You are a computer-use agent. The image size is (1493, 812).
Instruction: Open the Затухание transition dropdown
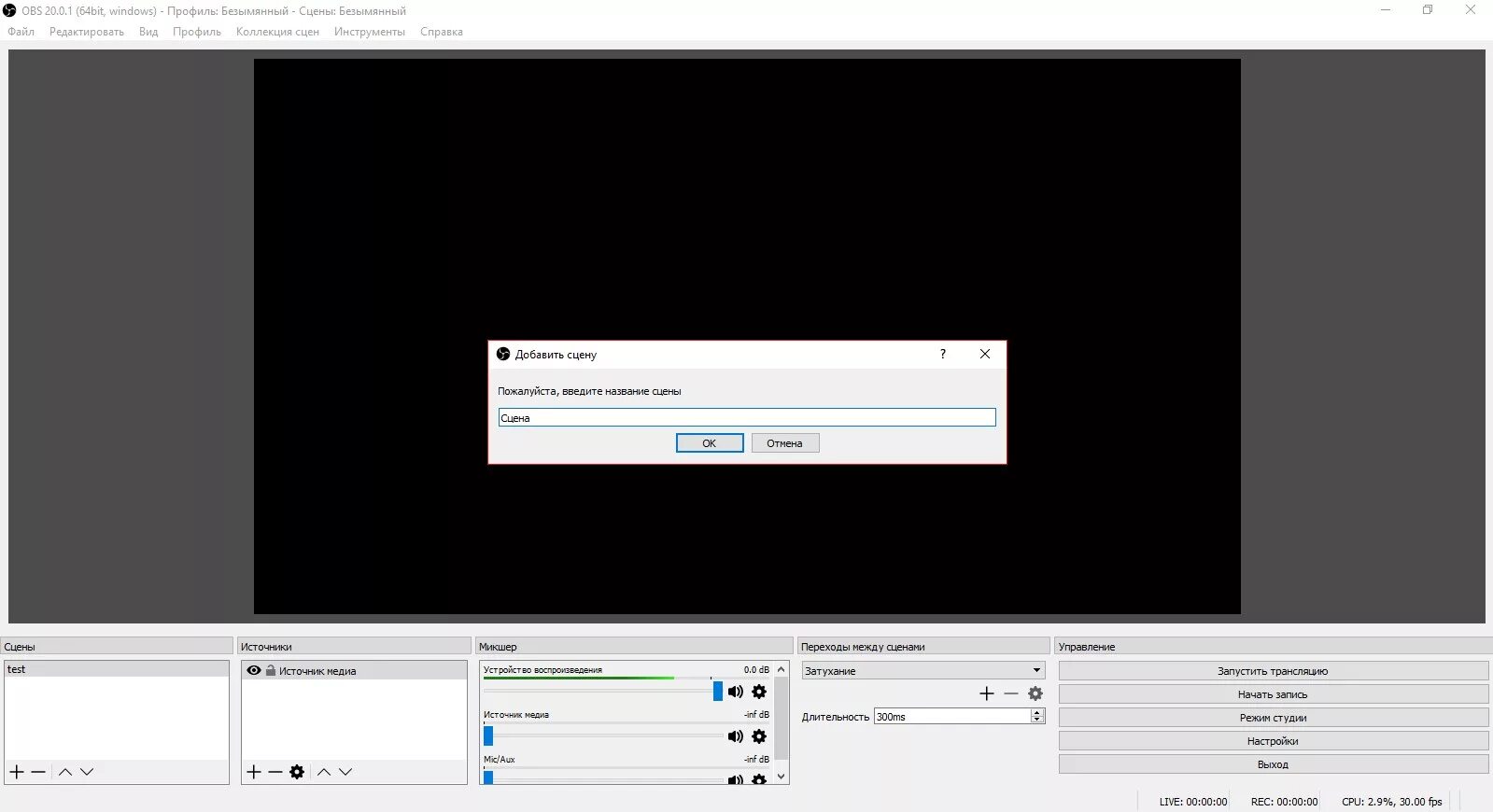click(x=923, y=670)
